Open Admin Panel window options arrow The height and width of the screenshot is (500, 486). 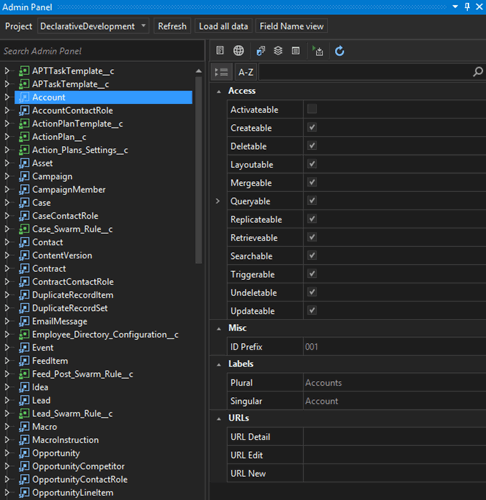pyautogui.click(x=455, y=7)
